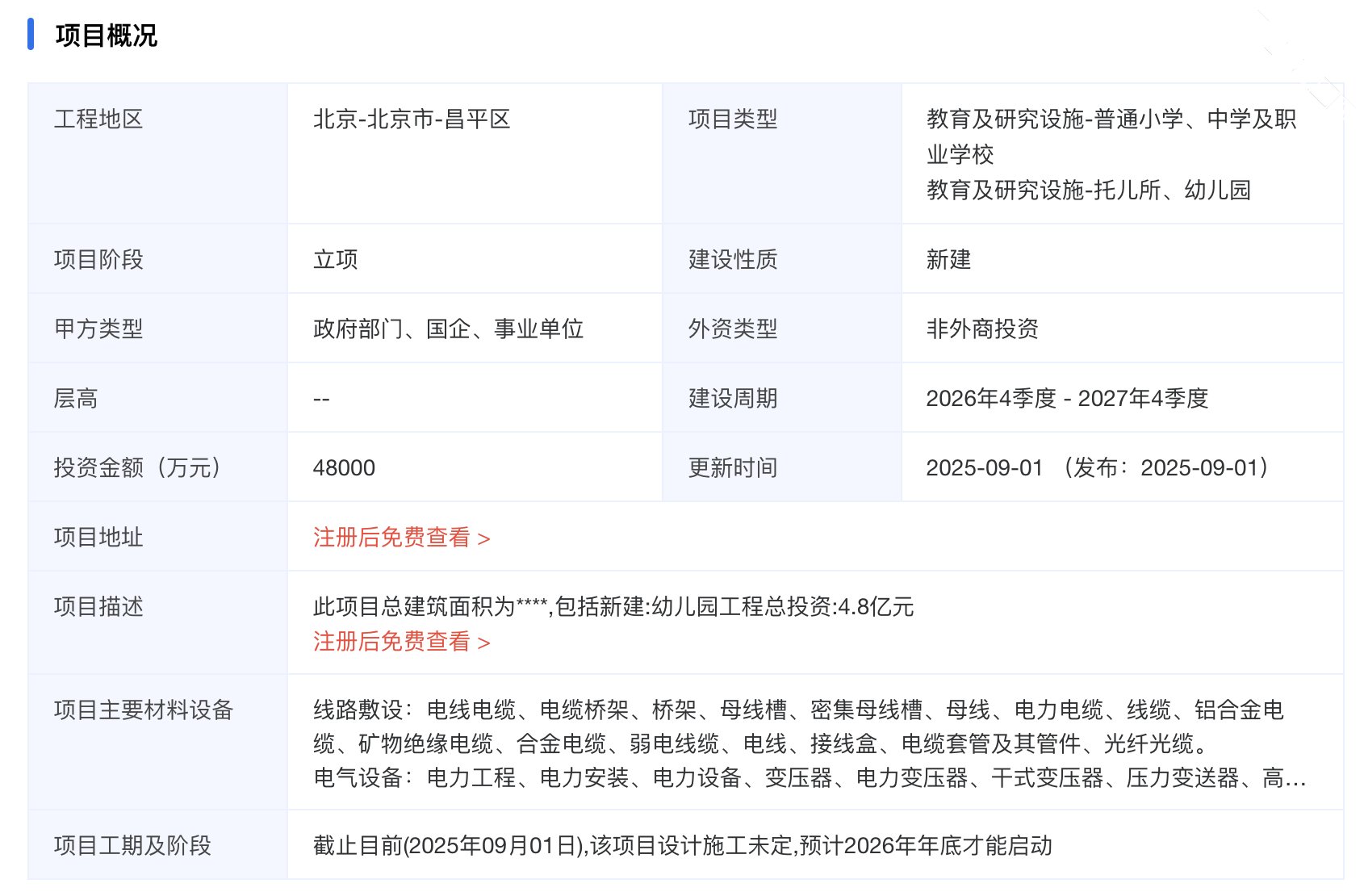
Task: Click the 立项 project stage value
Action: tap(335, 260)
